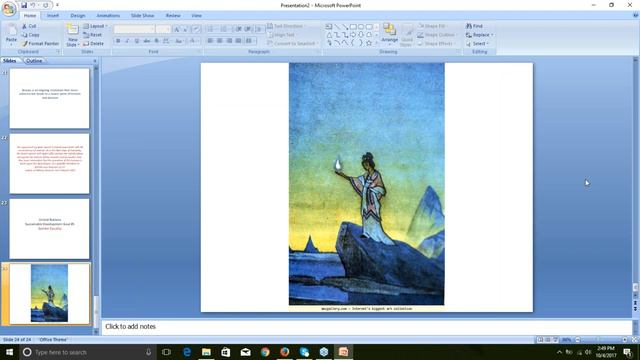Click Cut in the Clipboard group
640x360 pixels.
click(x=29, y=26)
